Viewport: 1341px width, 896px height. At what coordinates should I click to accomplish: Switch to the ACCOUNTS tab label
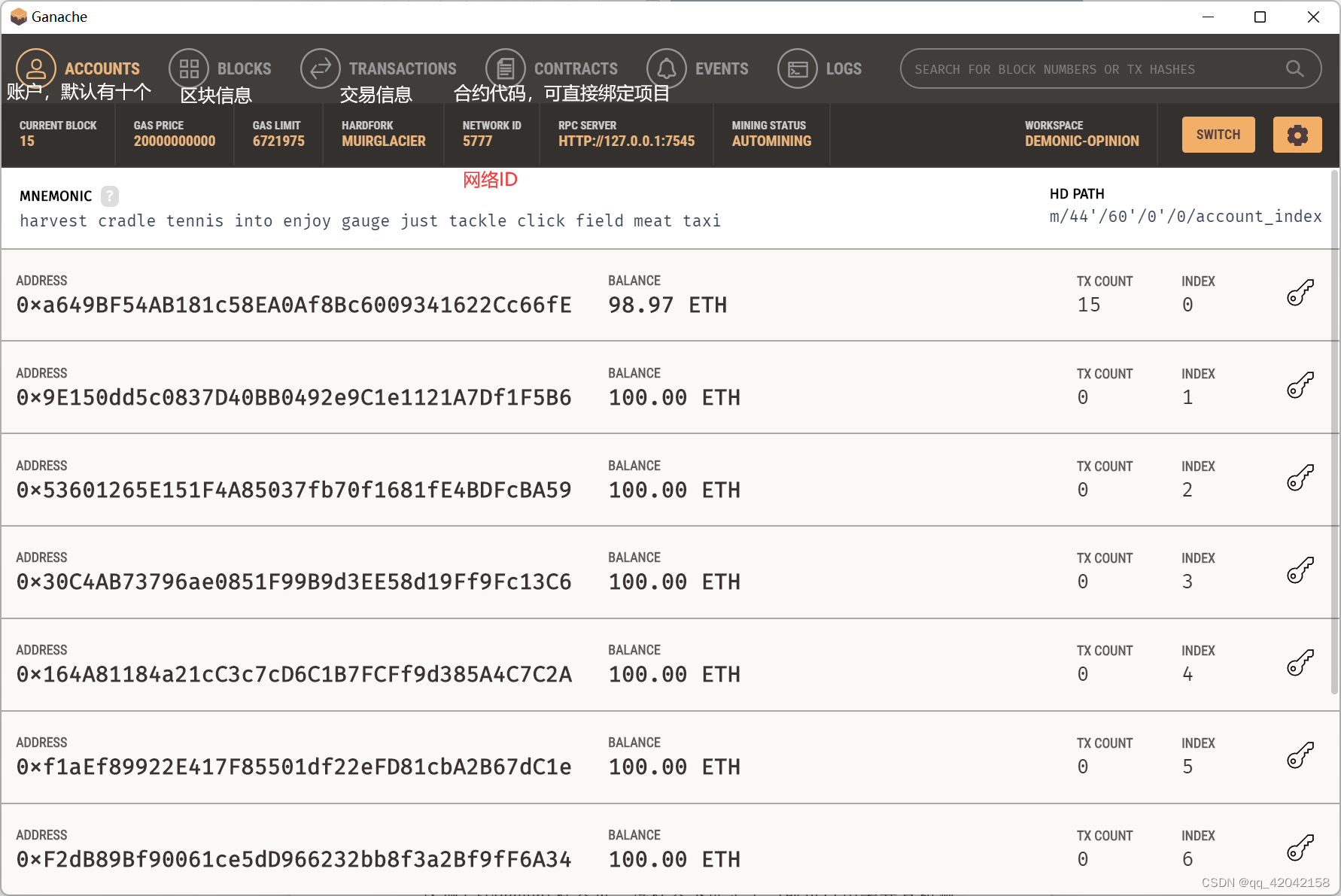click(x=102, y=68)
